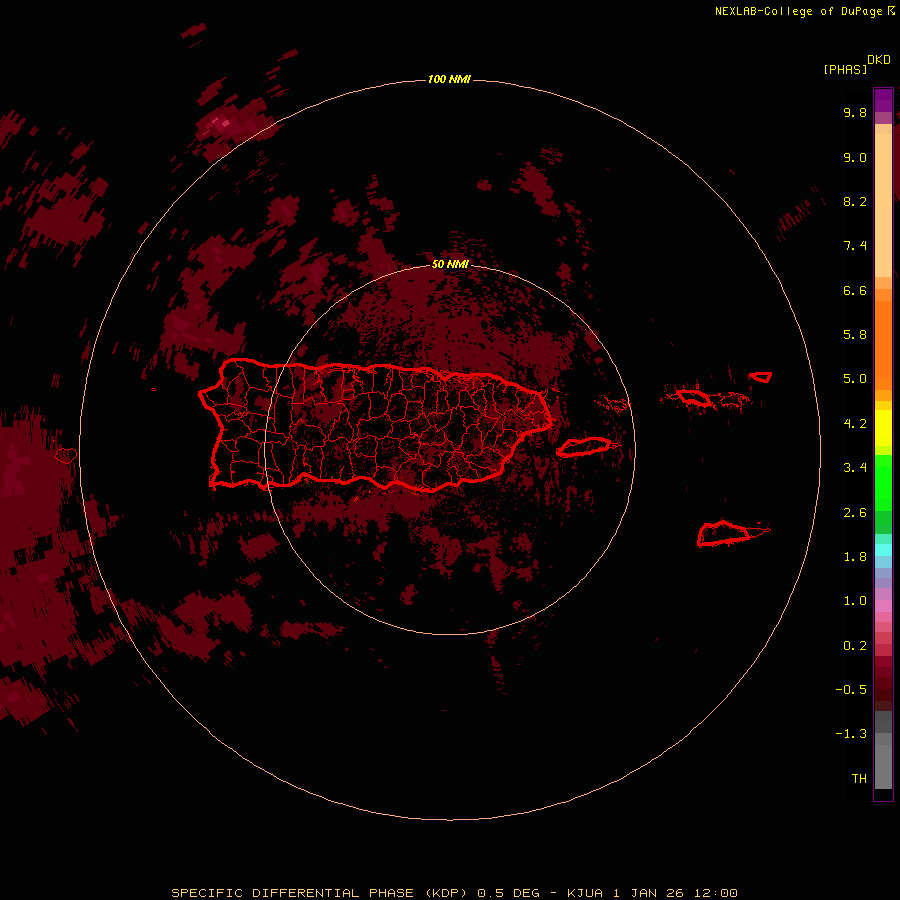Click the SPECIFIC DIFFERENTIAL PHASE (KDP) caption
The width and height of the screenshot is (900, 900).
318,893
